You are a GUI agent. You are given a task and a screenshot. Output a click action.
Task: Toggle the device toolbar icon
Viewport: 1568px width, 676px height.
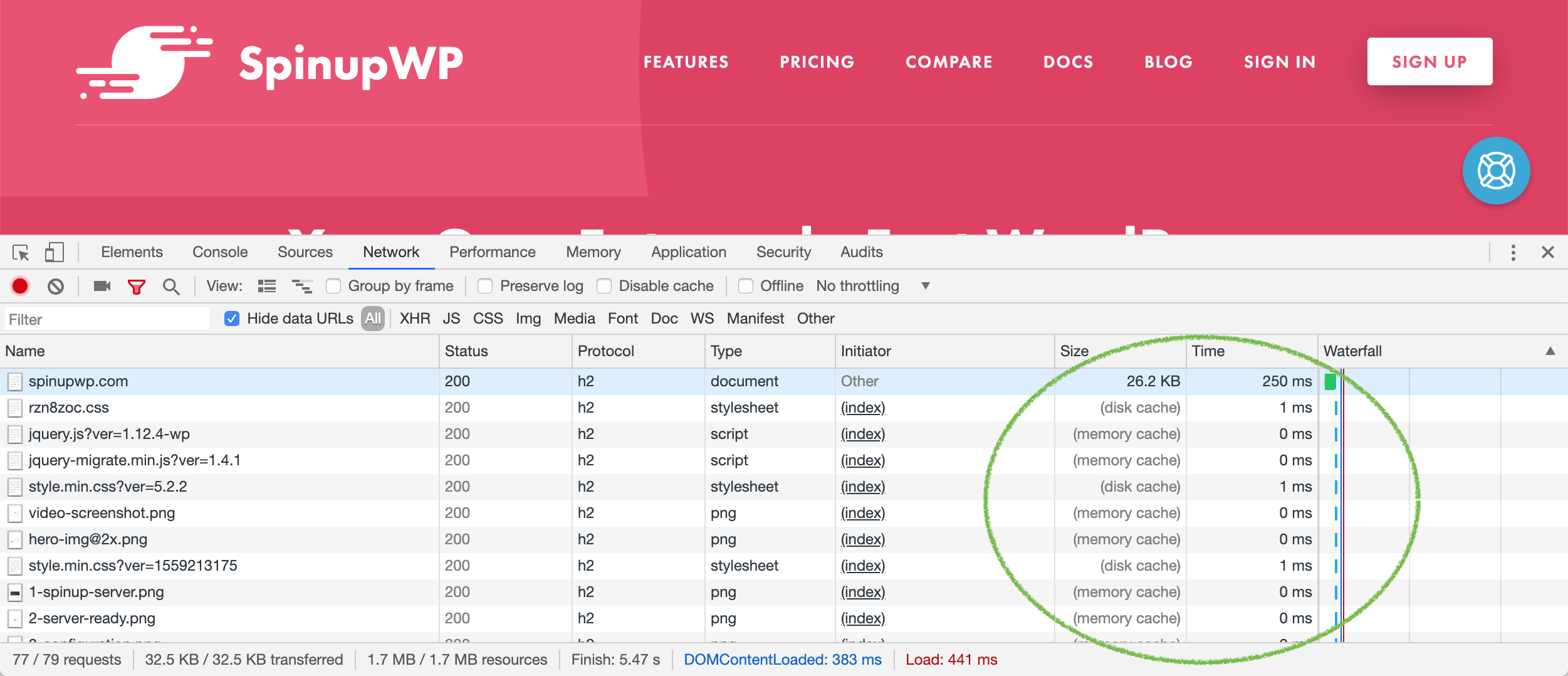[x=55, y=253]
